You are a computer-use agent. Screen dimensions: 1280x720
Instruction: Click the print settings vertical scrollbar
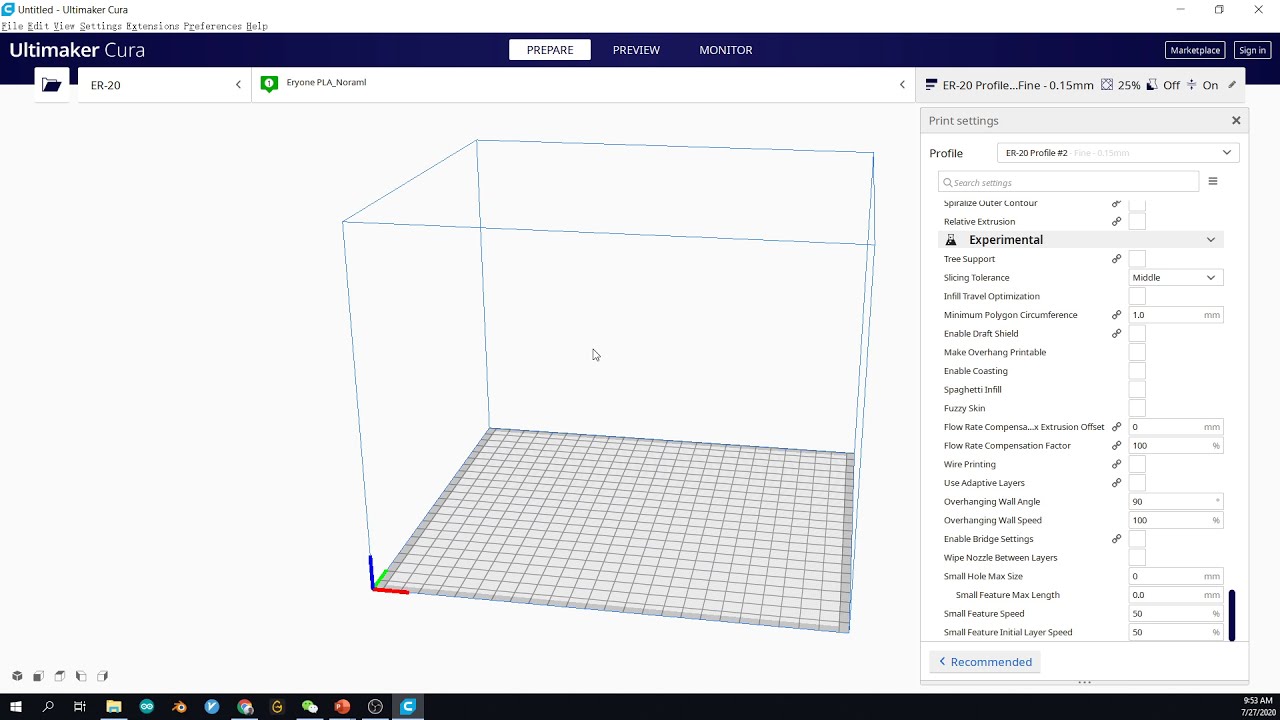click(x=1232, y=615)
